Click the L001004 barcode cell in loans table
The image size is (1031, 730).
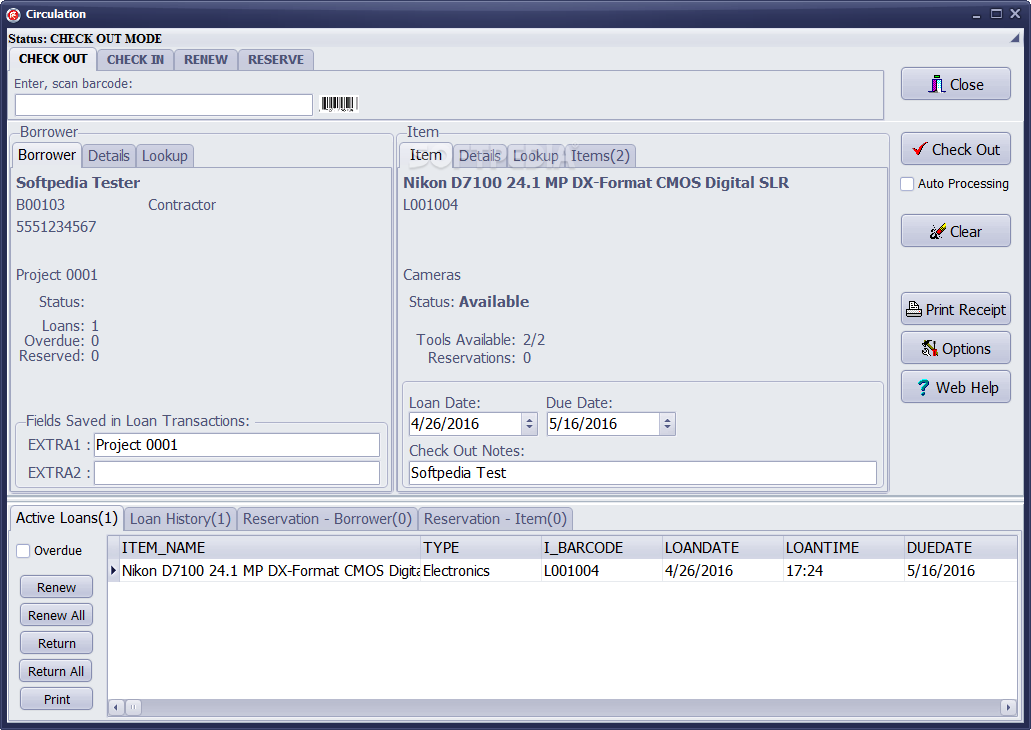coord(602,571)
